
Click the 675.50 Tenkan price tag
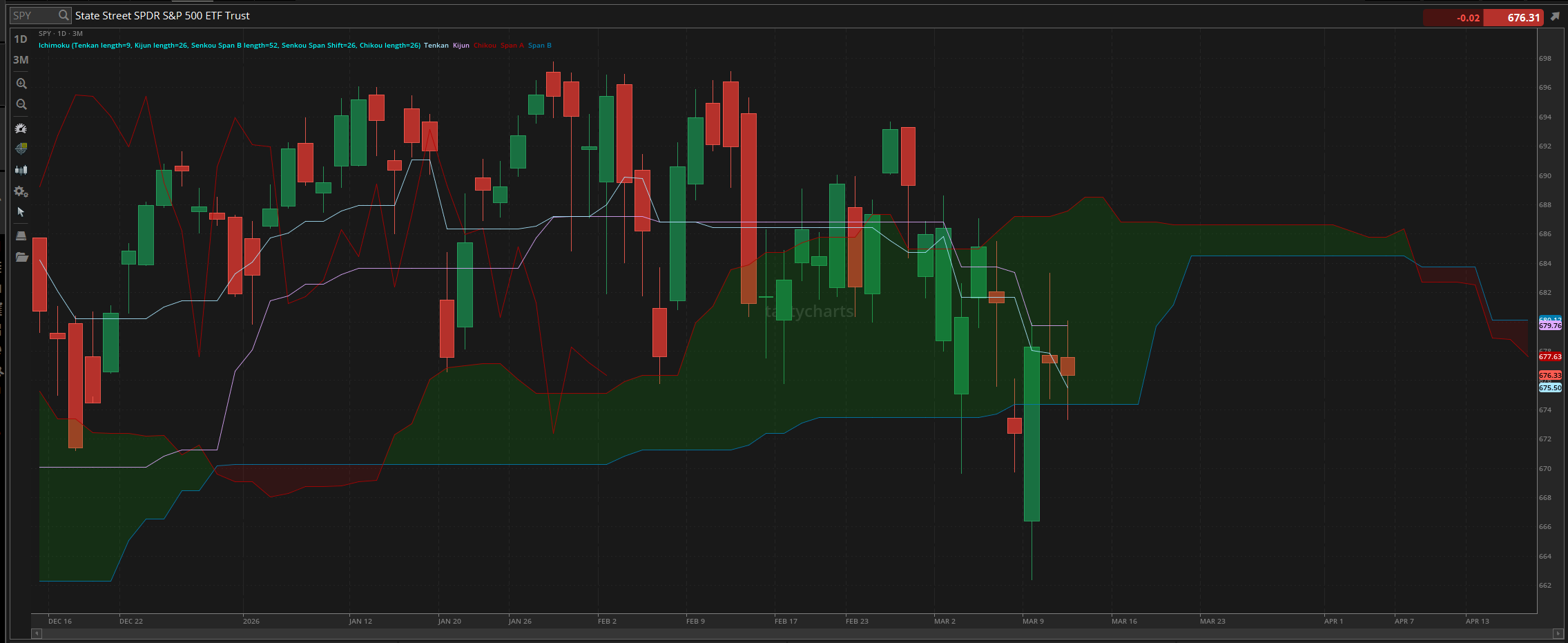(1550, 388)
